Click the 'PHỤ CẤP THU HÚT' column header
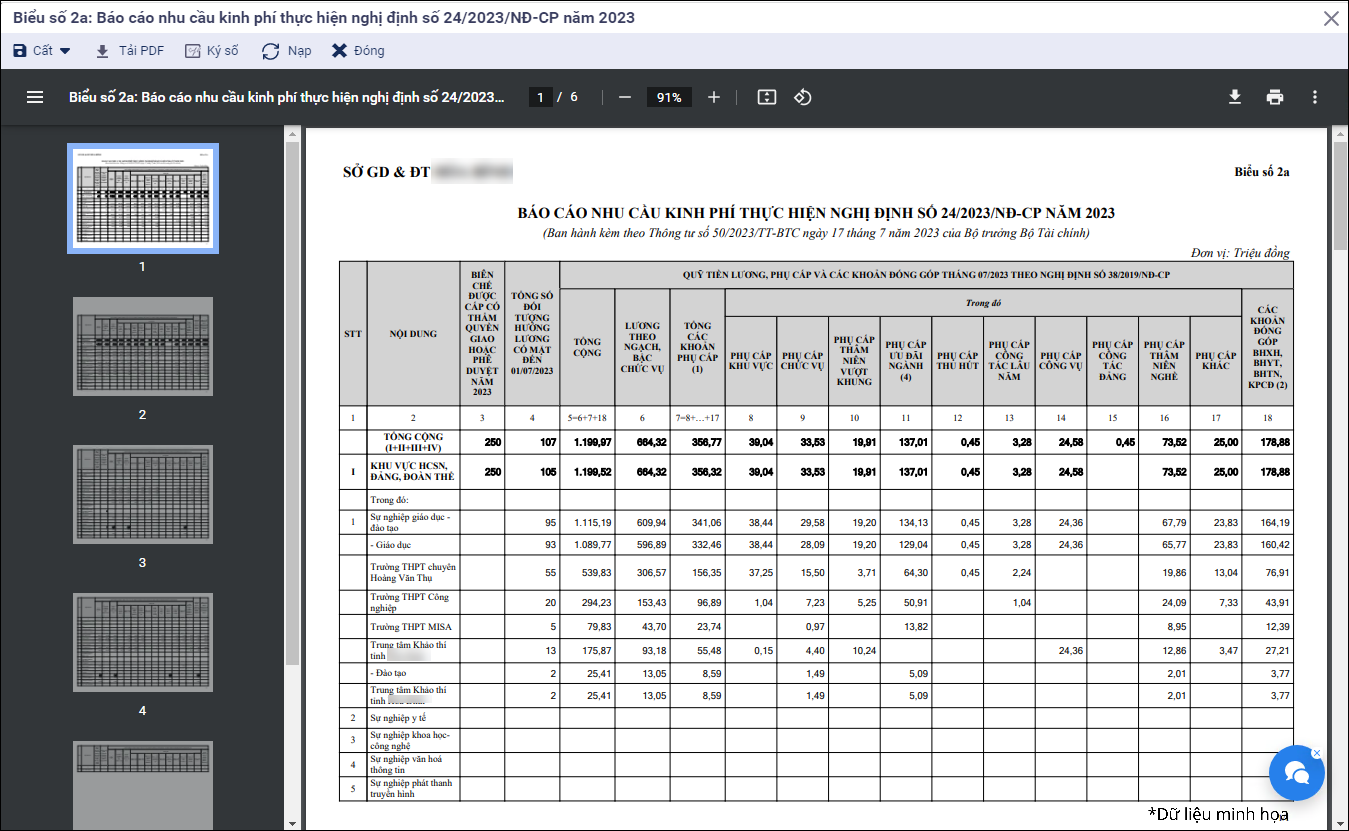This screenshot has width=1349, height=831. pos(958,361)
